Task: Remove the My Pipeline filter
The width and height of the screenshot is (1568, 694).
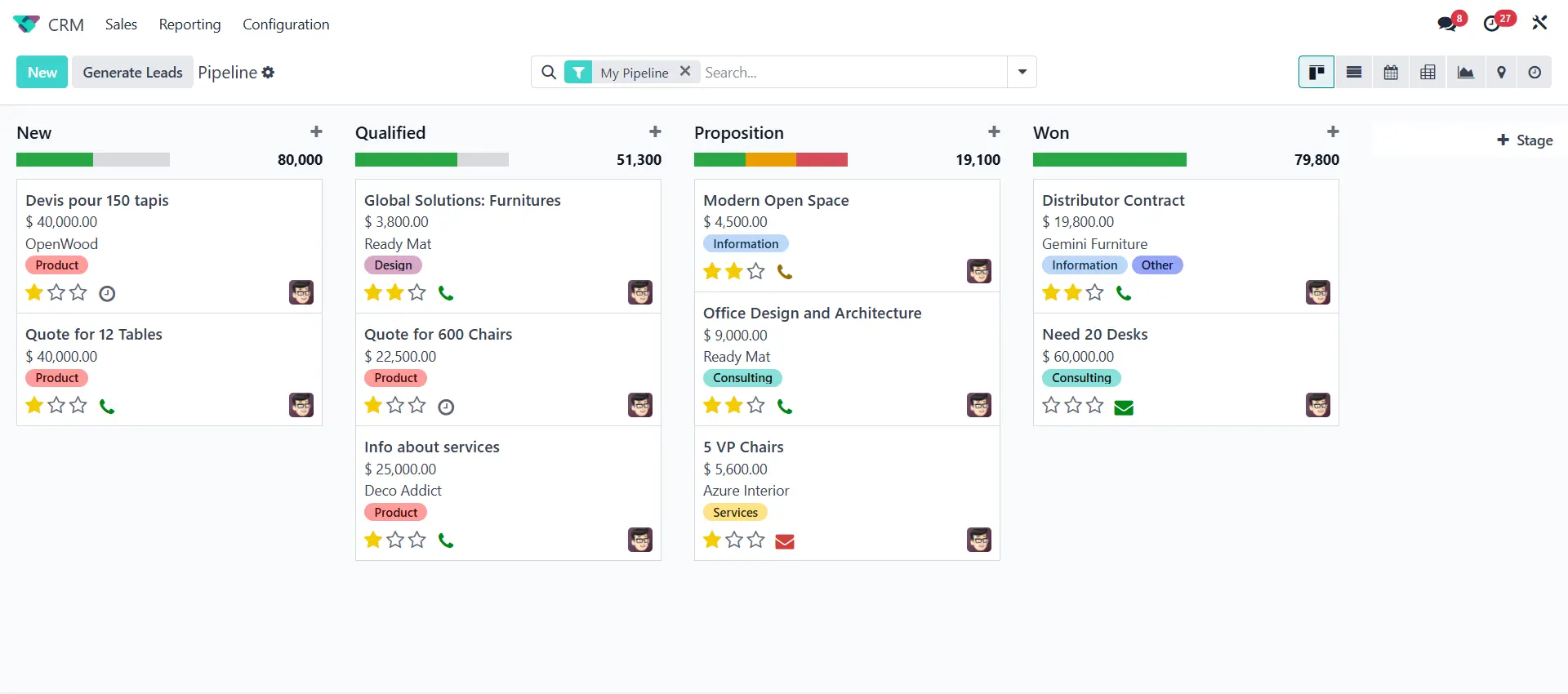Action: tap(685, 71)
